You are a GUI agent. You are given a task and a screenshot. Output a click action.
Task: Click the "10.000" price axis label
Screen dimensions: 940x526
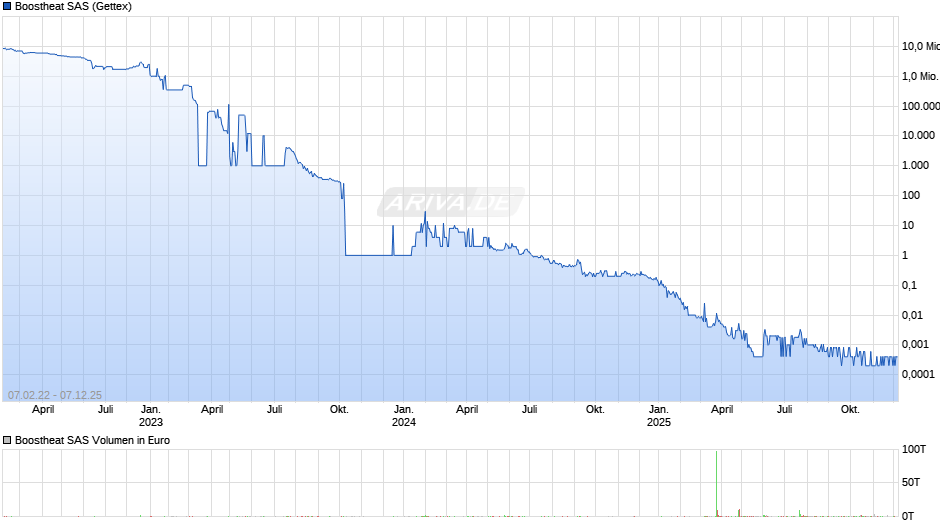(x=918, y=136)
